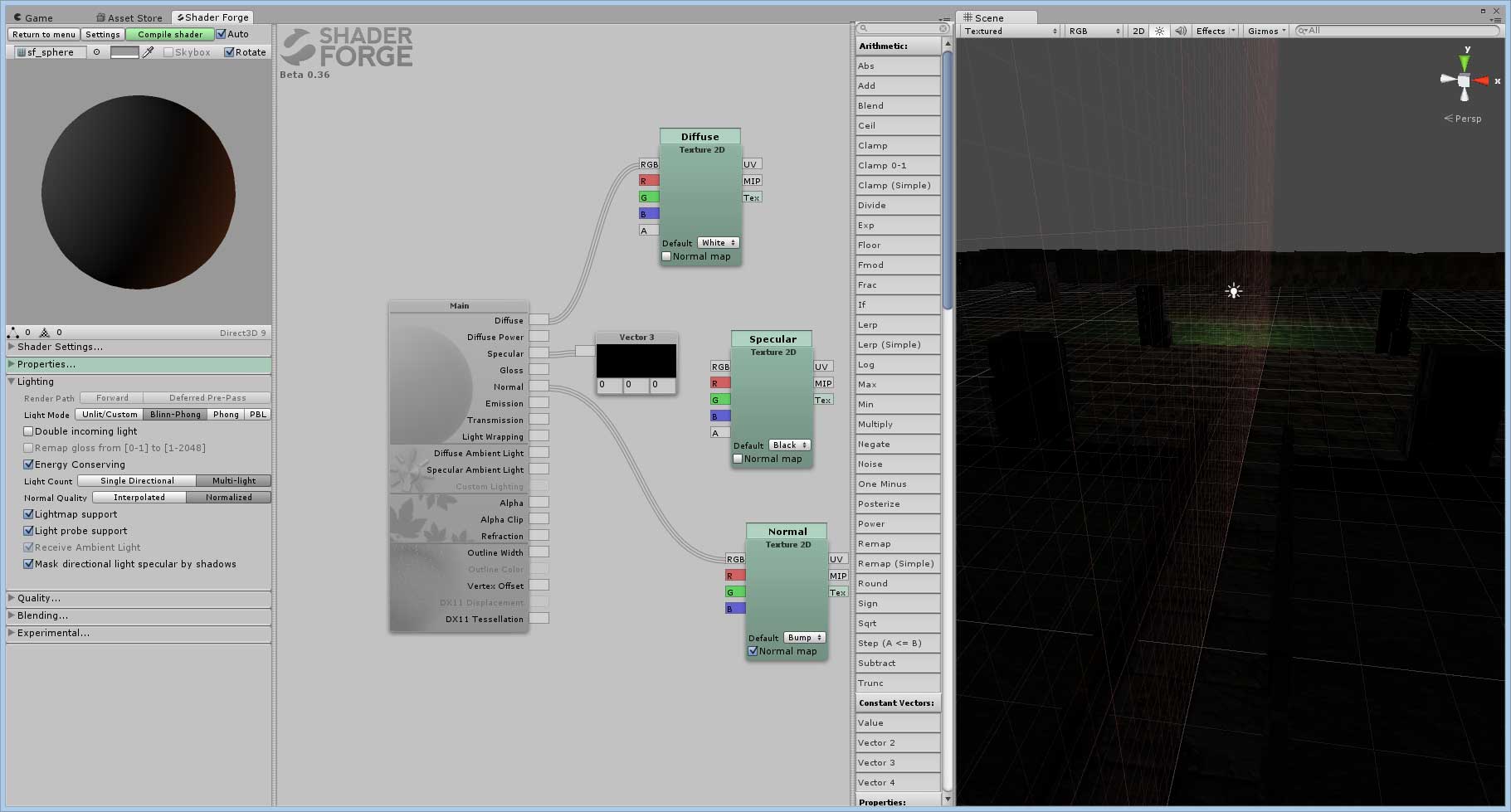Enable Double incoming light
Viewport: 1511px width, 812px height.
pyautogui.click(x=28, y=431)
